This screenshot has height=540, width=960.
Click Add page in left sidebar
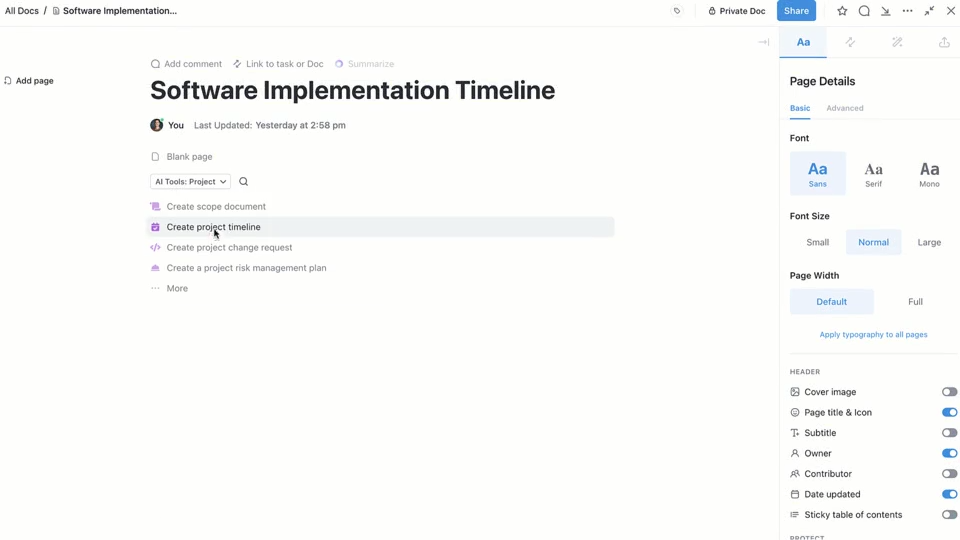29,81
